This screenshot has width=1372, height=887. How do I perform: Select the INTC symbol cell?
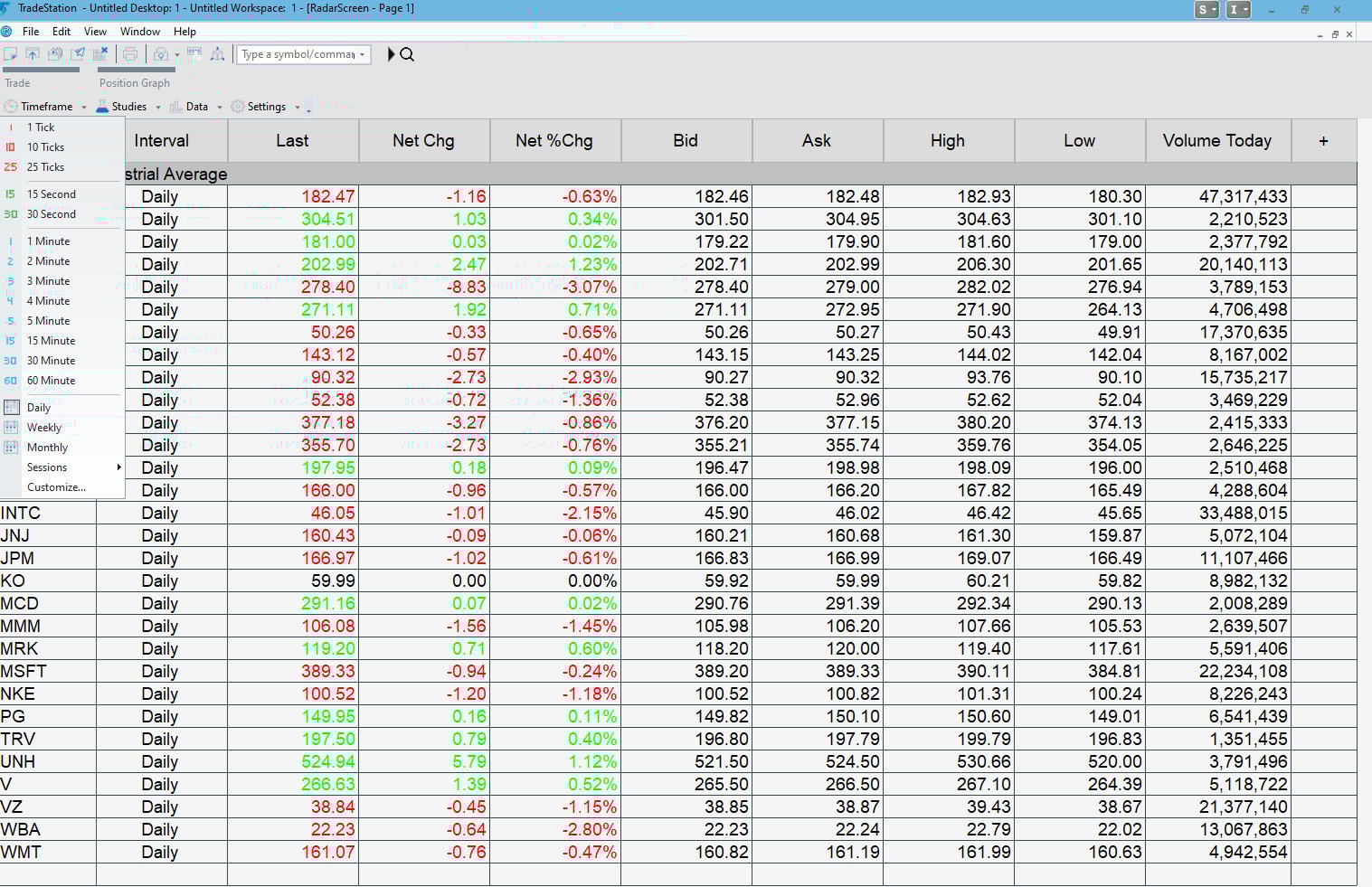pyautogui.click(x=48, y=514)
